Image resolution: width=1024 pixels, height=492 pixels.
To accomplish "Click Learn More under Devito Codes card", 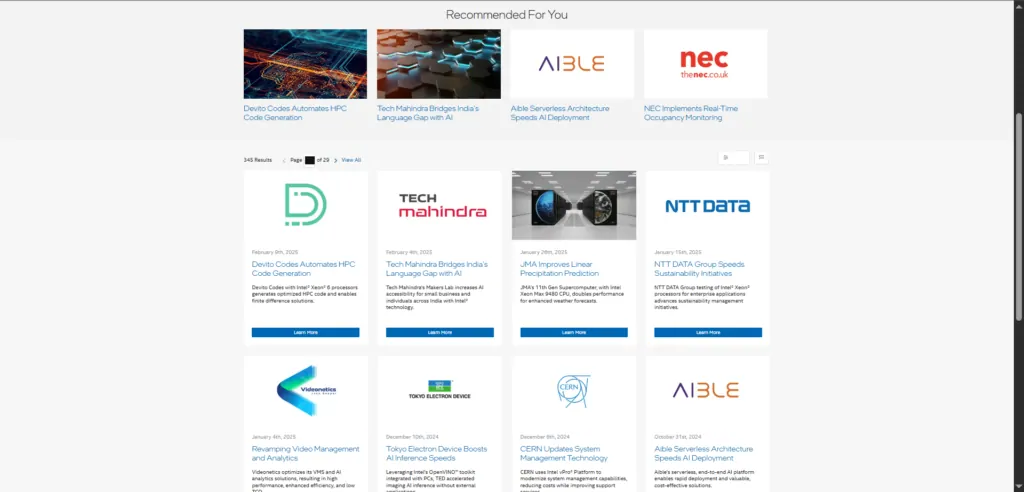I will tap(306, 333).
